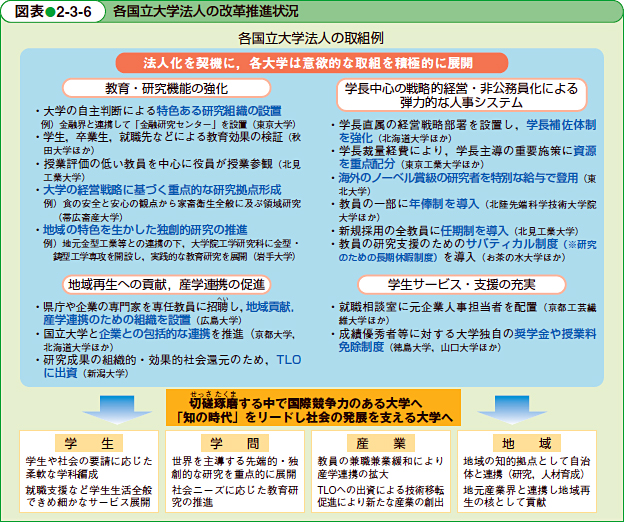Click the example mentioning 岩手大学

pos(171,250)
